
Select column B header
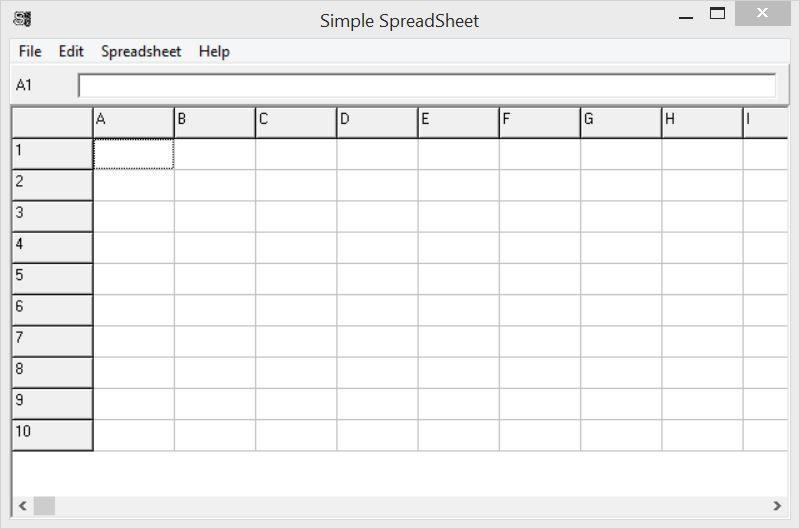pyautogui.click(x=215, y=122)
